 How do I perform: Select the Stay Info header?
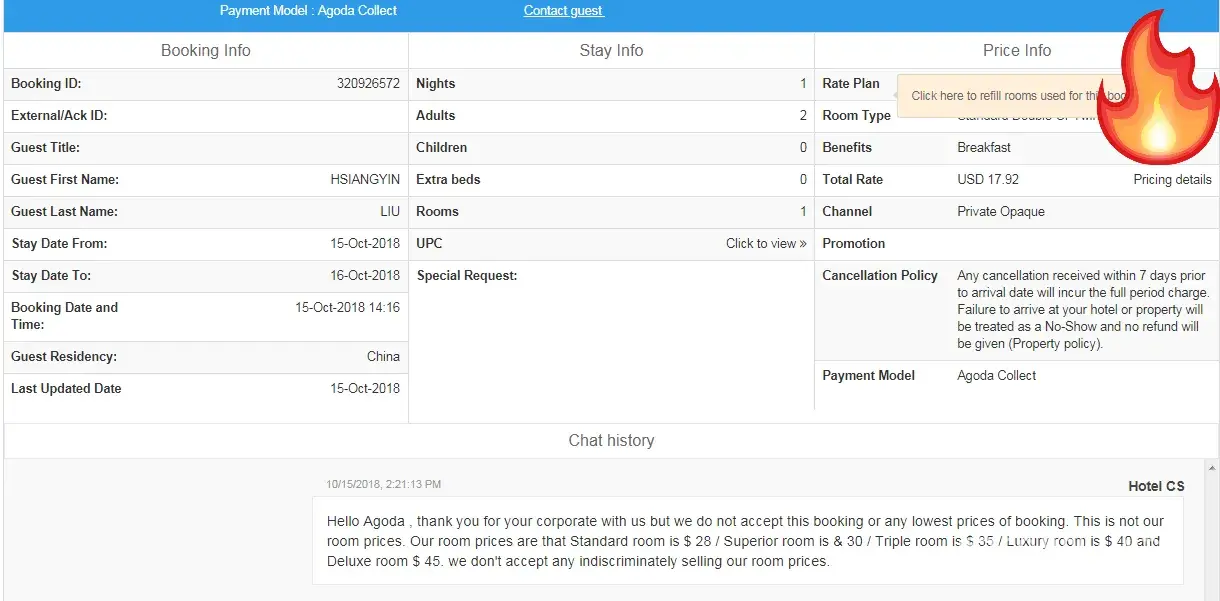click(611, 51)
